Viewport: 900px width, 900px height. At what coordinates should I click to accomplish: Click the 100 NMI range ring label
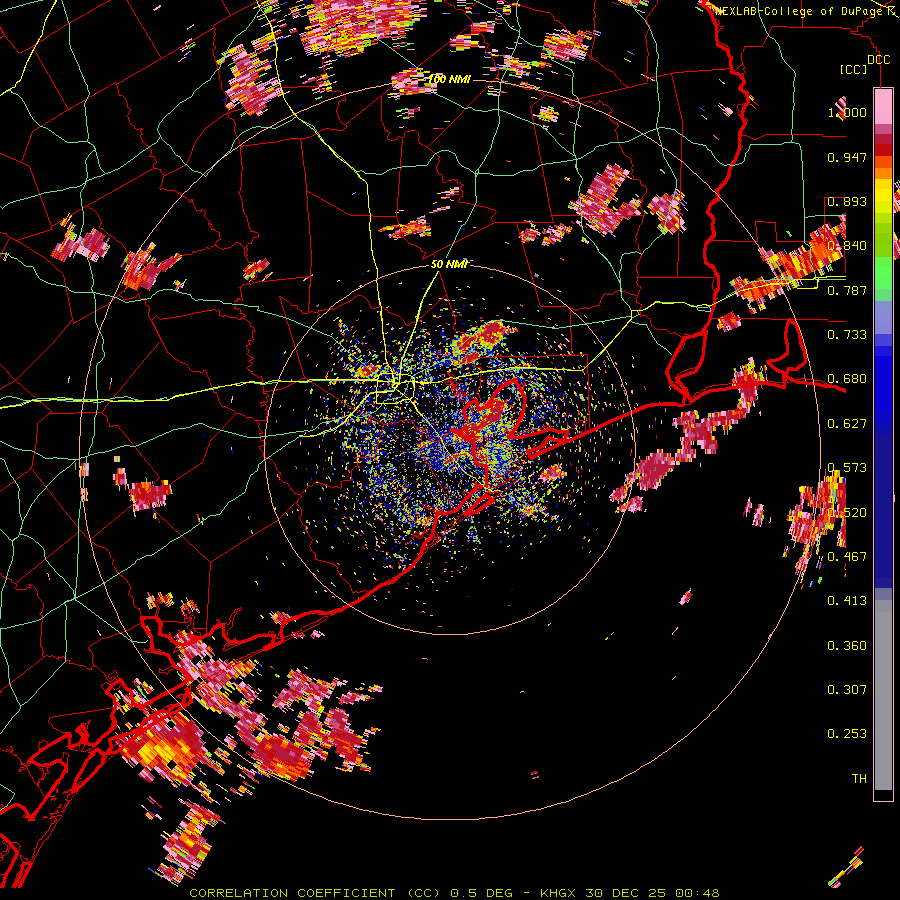pyautogui.click(x=450, y=79)
